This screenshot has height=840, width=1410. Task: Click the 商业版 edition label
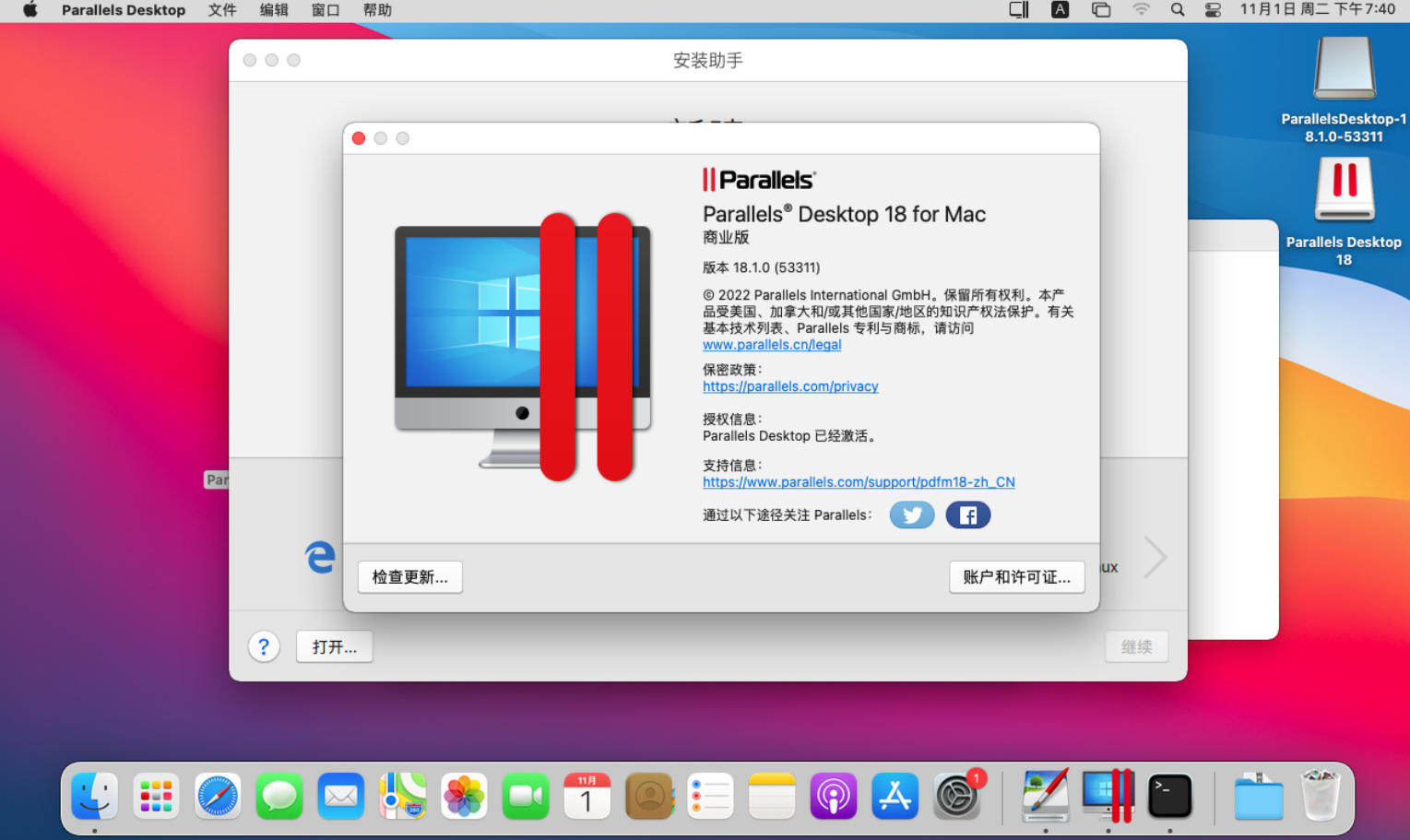tap(726, 237)
